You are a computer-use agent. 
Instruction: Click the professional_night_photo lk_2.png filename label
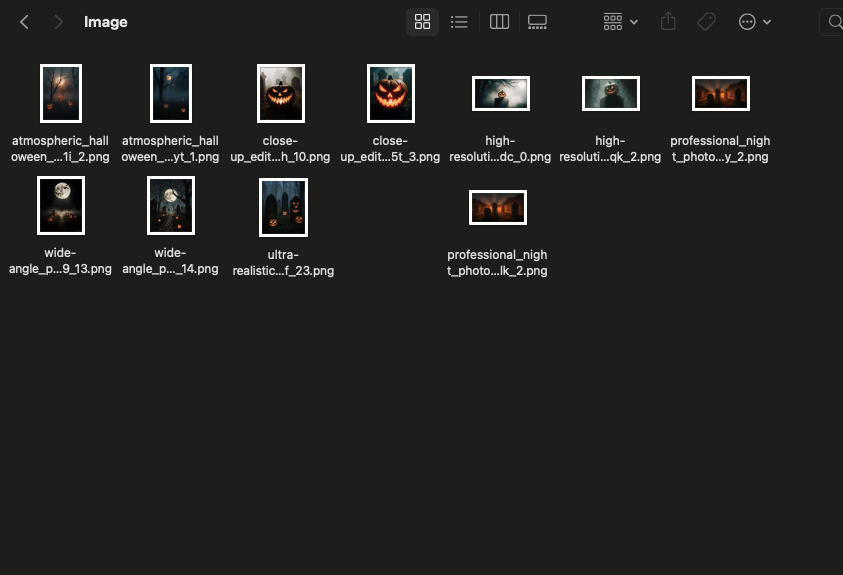coord(497,263)
